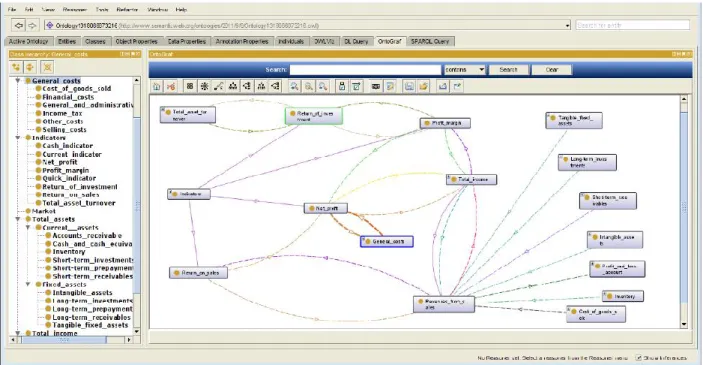Collapse the General_costs tree node
The image size is (703, 365).
18,81
